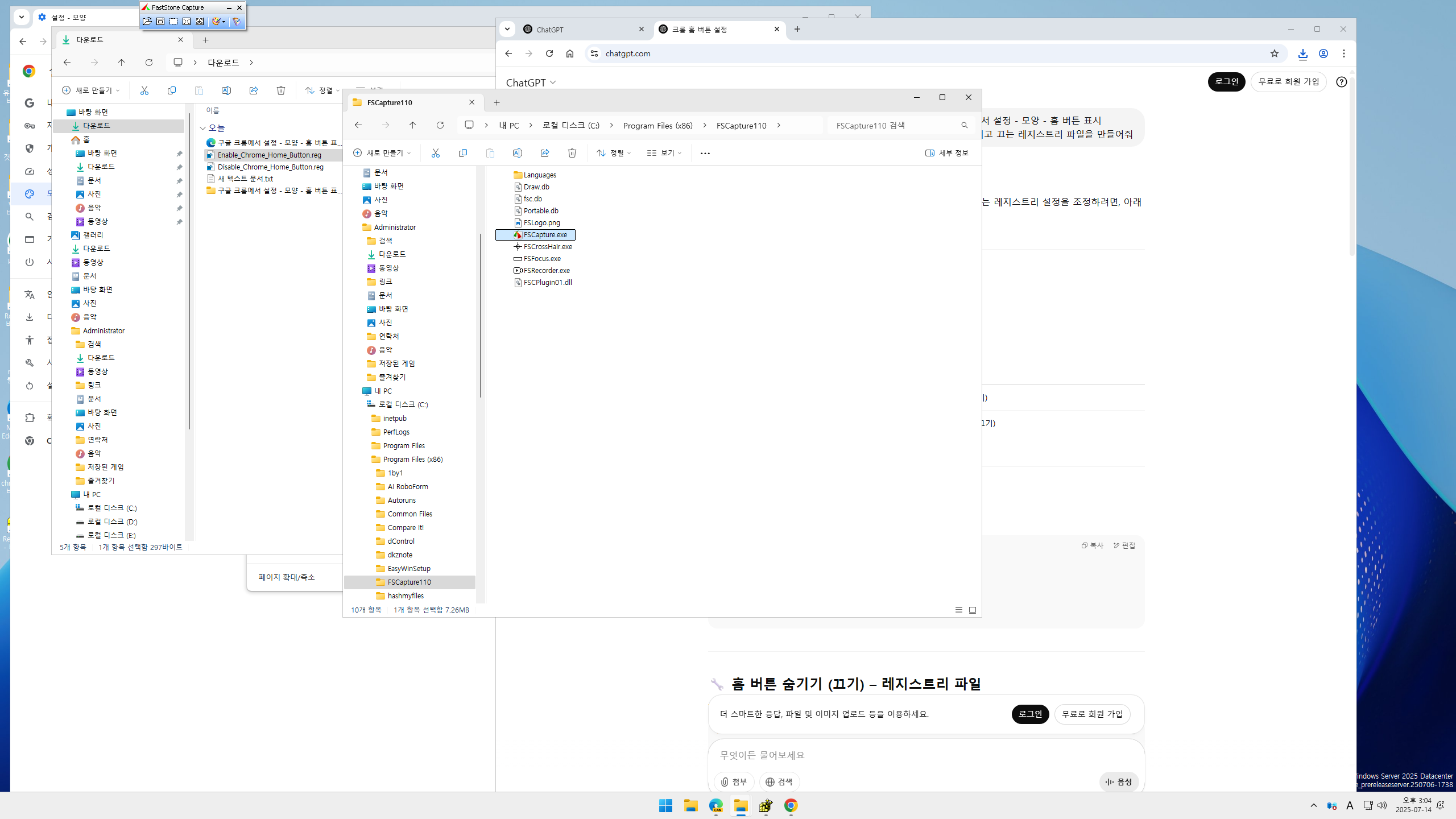Click the 음성 voice button
The width and height of the screenshot is (1456, 819).
1118,782
